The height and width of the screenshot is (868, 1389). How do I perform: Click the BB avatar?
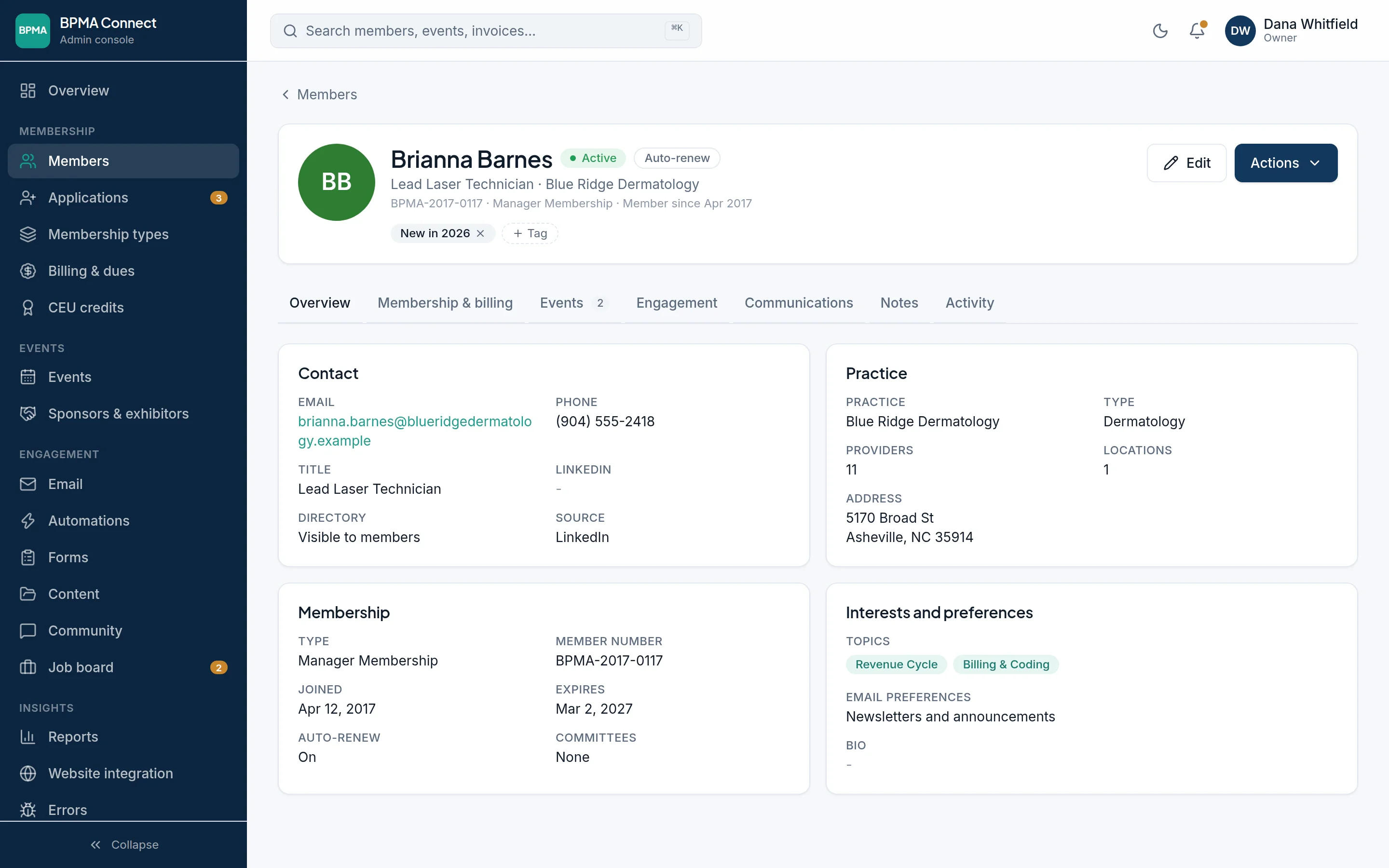click(336, 182)
